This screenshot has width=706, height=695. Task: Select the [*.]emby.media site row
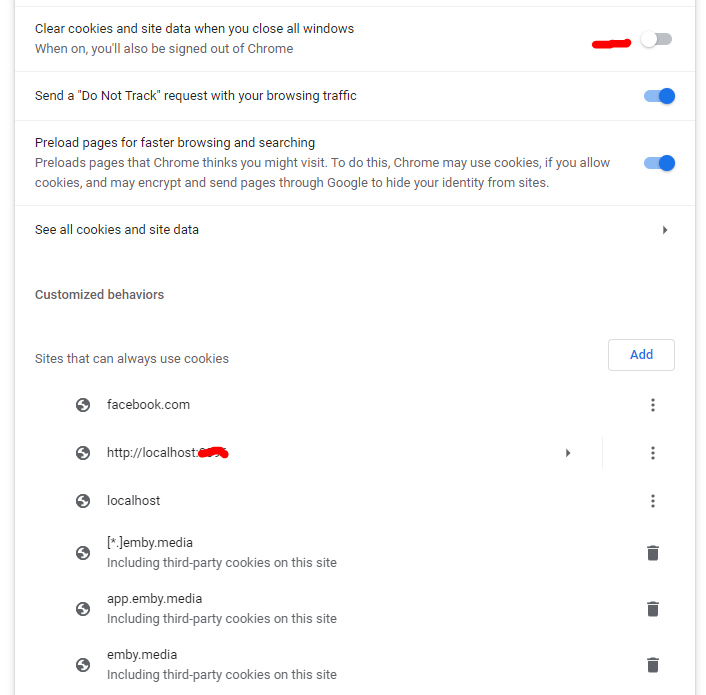tap(150, 543)
